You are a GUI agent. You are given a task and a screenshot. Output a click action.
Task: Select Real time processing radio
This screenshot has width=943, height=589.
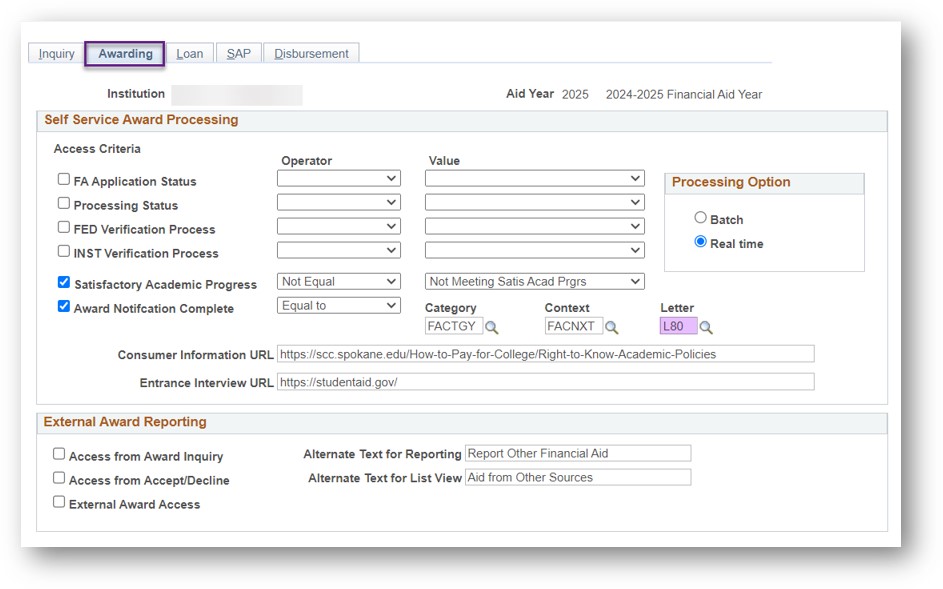(x=700, y=242)
